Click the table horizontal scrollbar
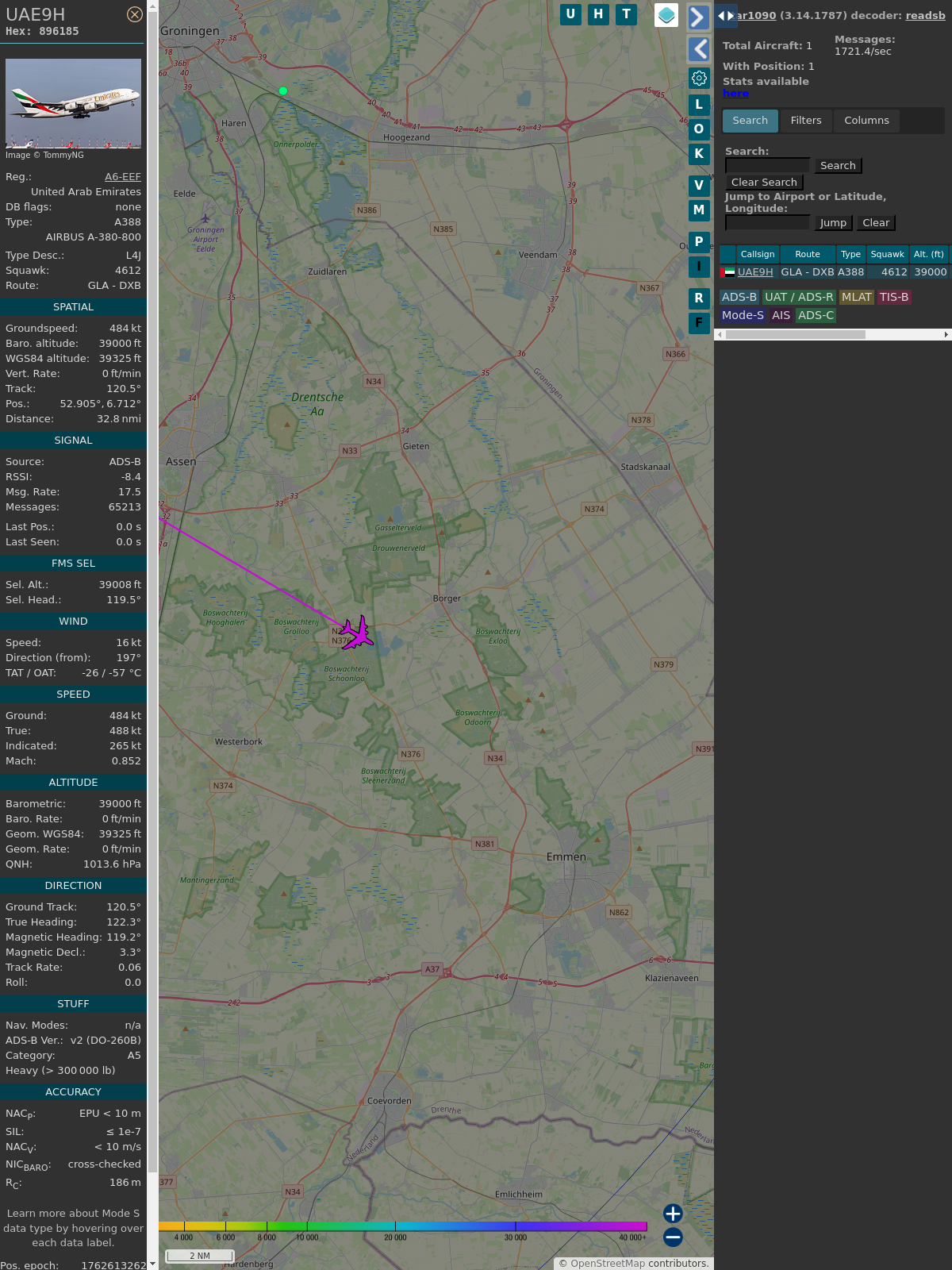 pos(796,335)
